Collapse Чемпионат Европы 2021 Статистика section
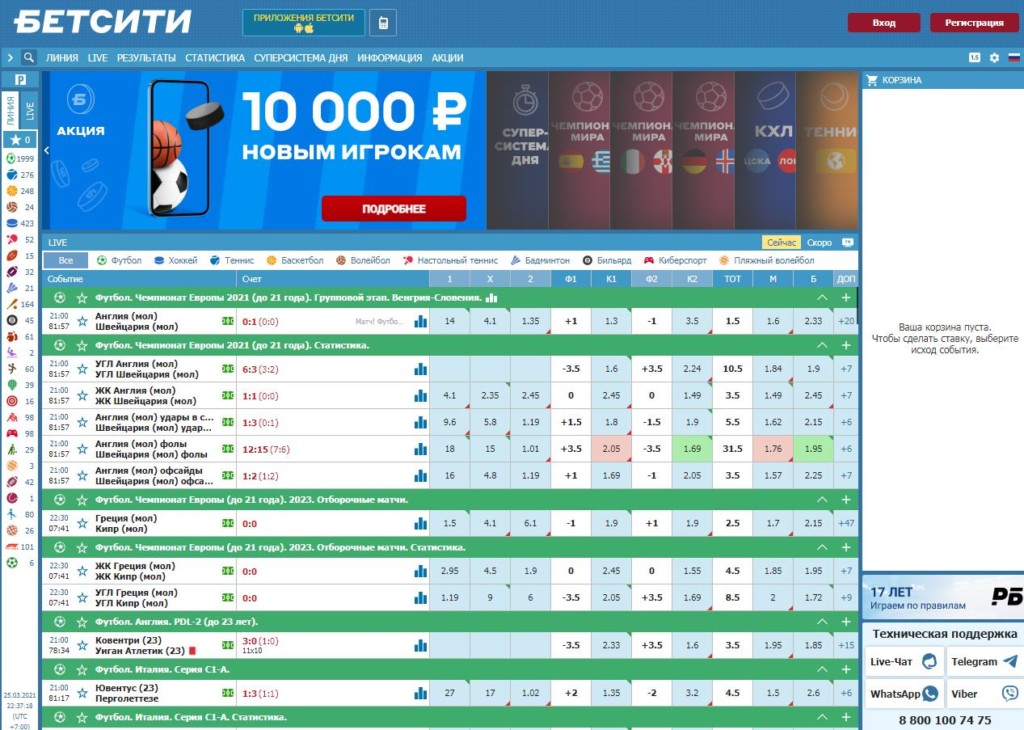1024x730 pixels. [822, 345]
